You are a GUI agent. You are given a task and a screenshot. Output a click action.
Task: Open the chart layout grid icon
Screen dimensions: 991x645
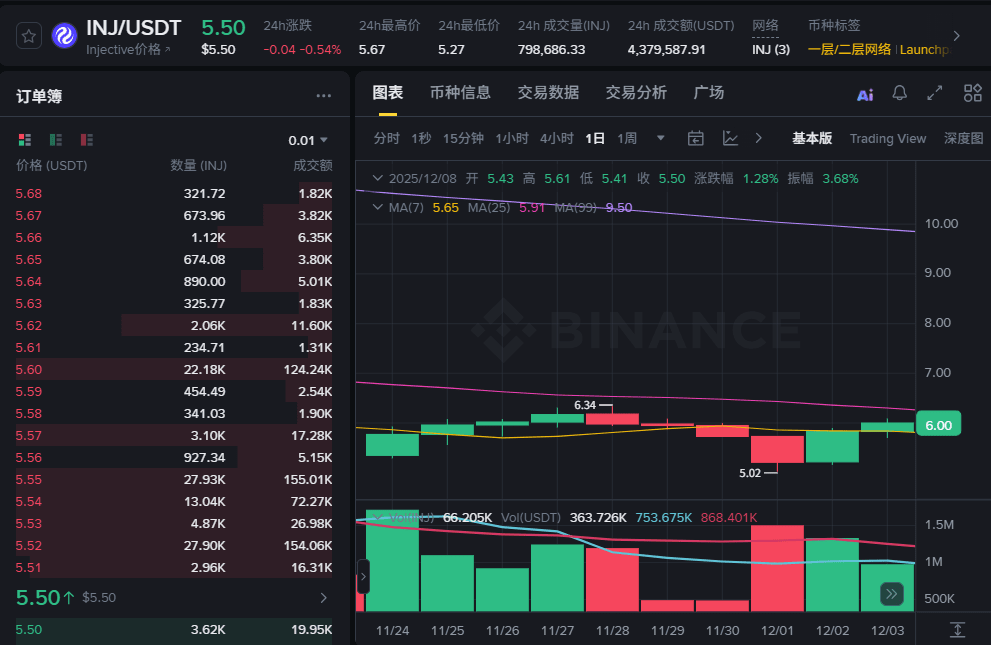point(973,93)
